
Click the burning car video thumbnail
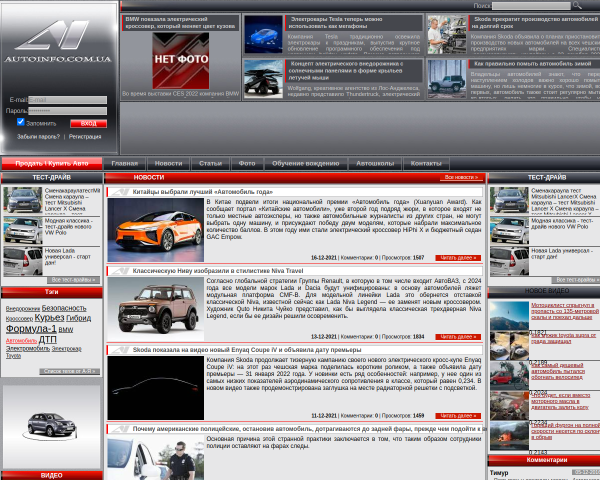coord(509,436)
